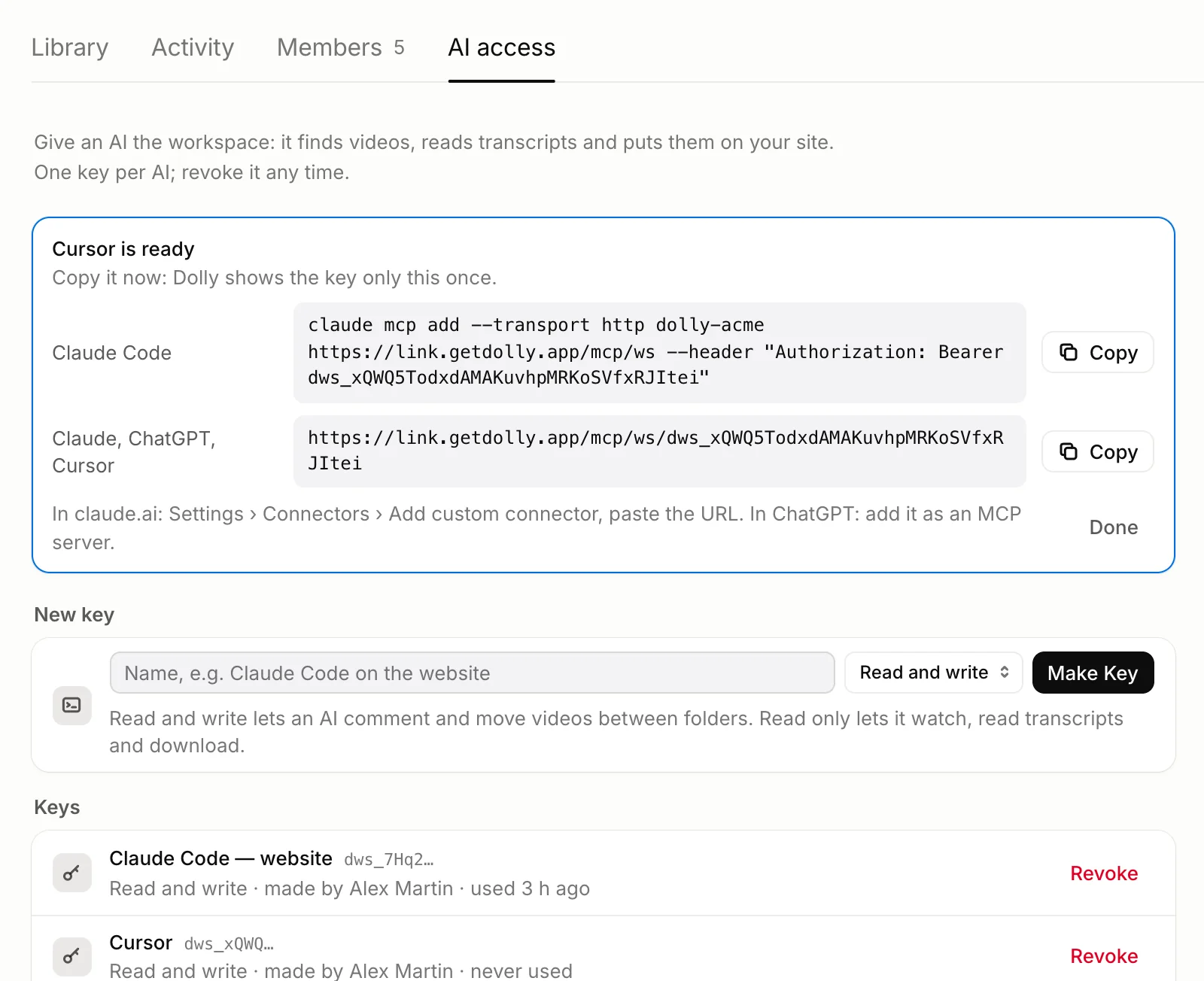Click the 'New key' section heading
The width and height of the screenshot is (1204, 981).
74,615
